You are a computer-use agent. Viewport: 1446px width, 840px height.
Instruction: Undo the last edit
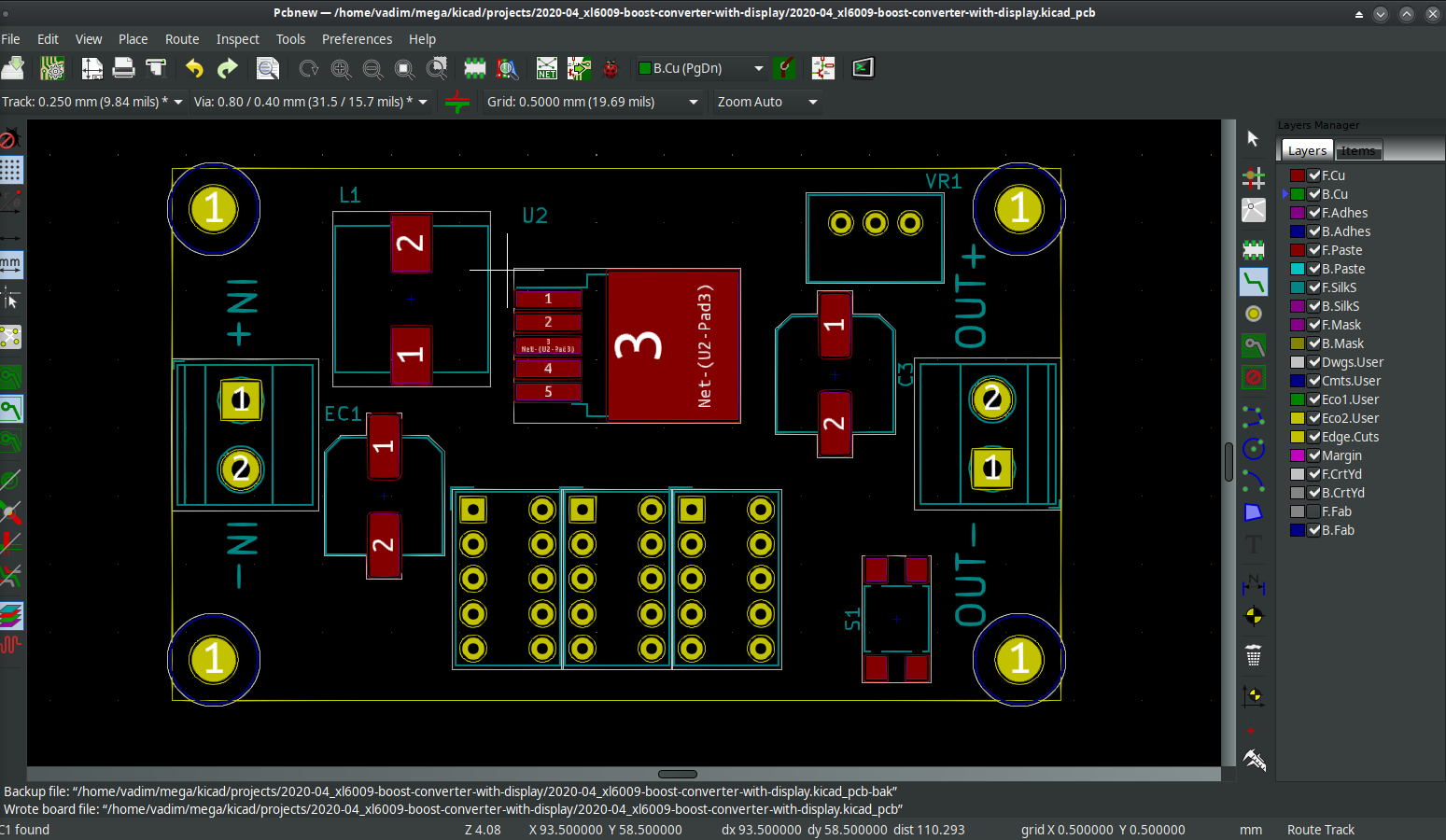[194, 68]
